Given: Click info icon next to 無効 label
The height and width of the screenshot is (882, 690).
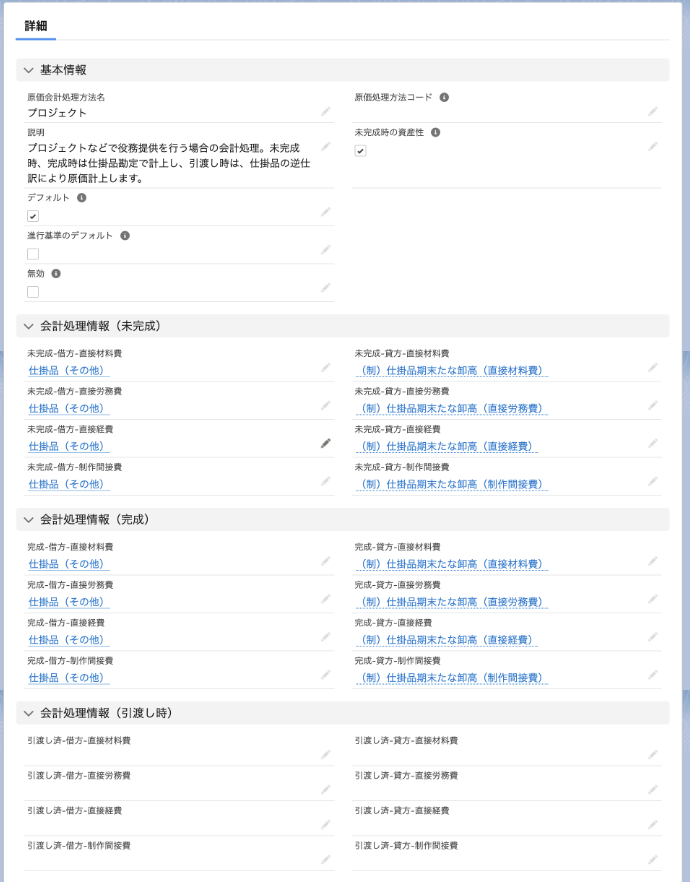Looking at the screenshot, I should pyautogui.click(x=56, y=273).
